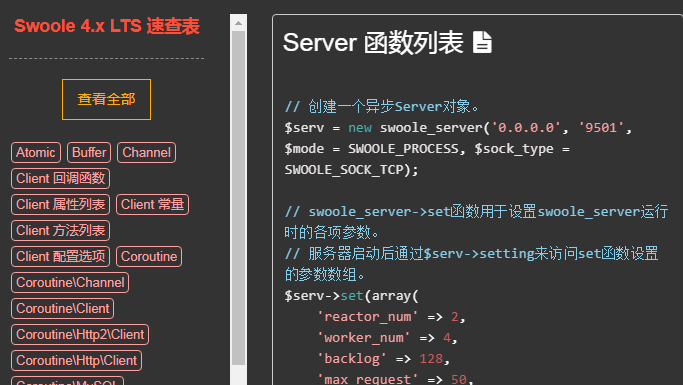Viewport: 683px width, 385px height.
Task: Click the 'reactor_num' => 2 line
Action: click(391, 317)
